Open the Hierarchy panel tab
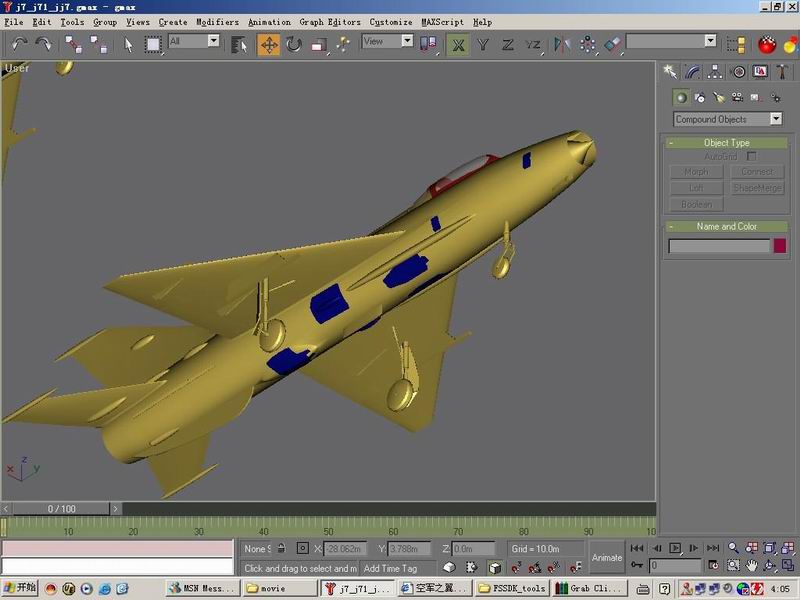The height and width of the screenshot is (600, 800). [x=715, y=72]
